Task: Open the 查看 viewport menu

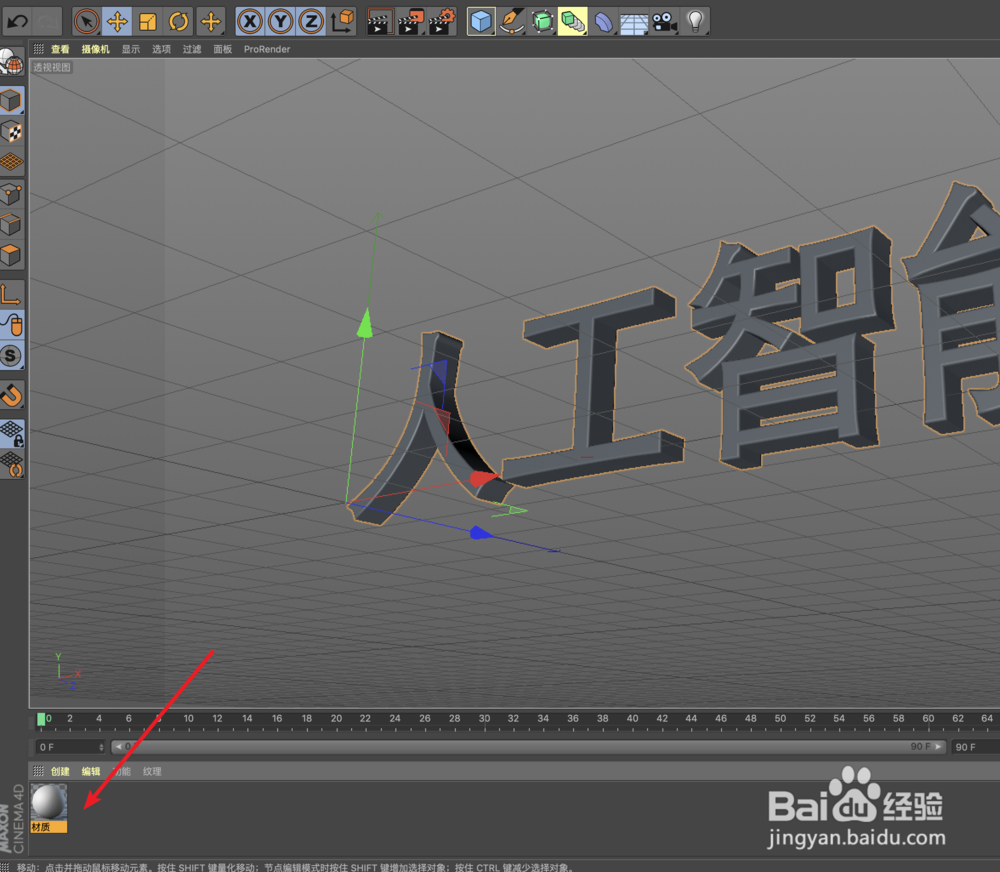Action: [x=60, y=49]
